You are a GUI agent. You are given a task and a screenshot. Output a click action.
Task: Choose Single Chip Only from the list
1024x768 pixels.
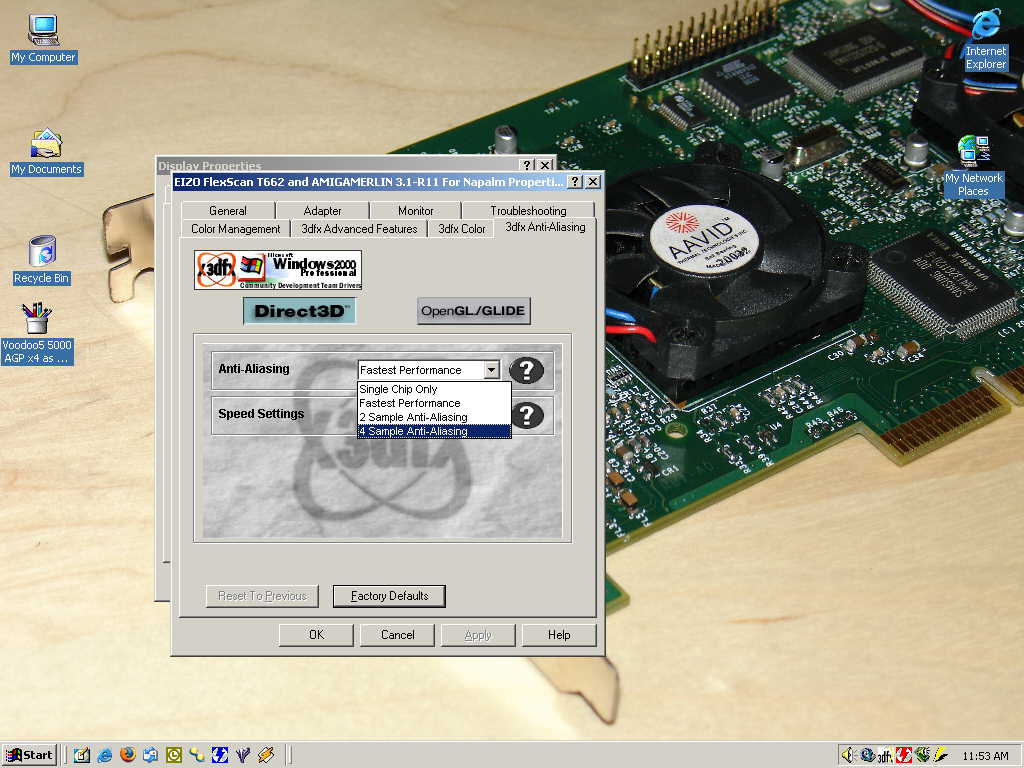coord(434,389)
